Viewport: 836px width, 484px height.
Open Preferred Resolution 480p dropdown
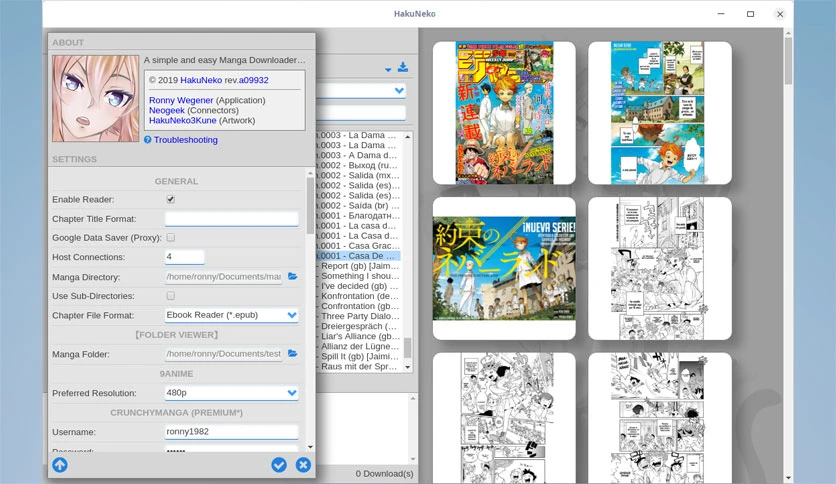(231, 393)
